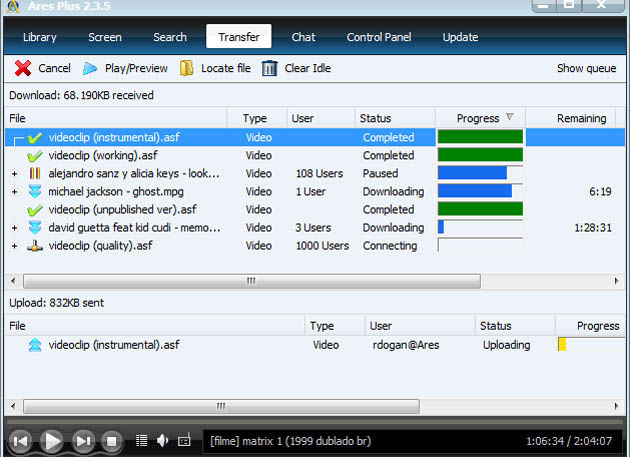Click 'rdogan@Ares' user in uploads
Image resolution: width=630 pixels, height=457 pixels.
406,345
